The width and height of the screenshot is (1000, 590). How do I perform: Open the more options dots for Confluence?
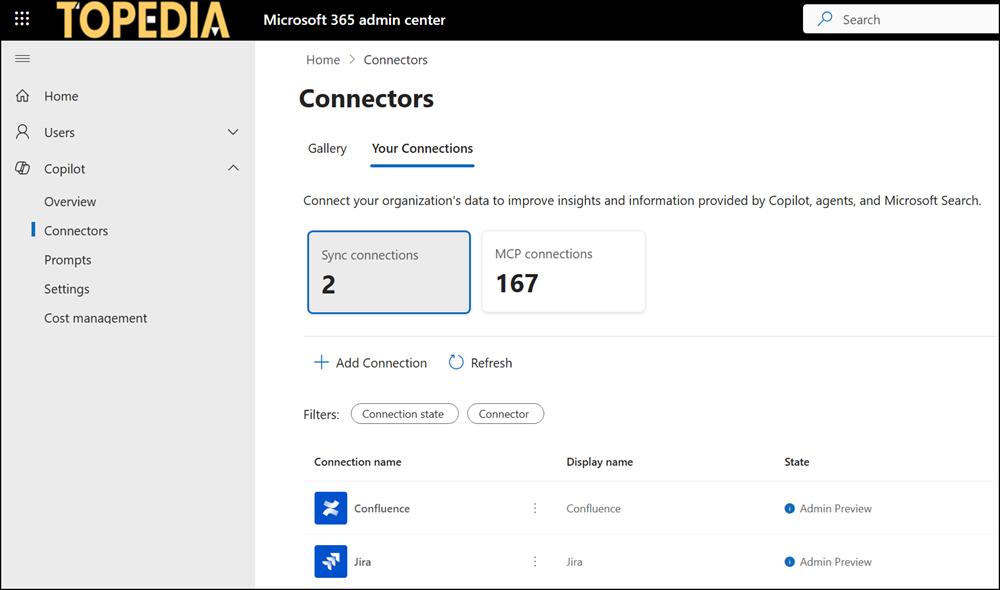pos(535,508)
